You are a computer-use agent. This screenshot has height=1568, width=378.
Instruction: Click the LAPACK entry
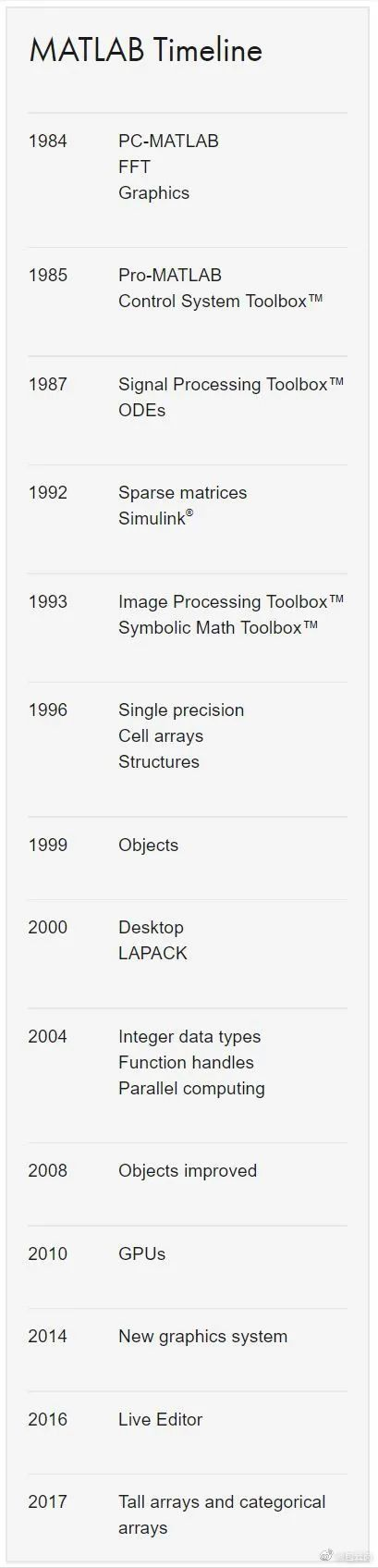pos(152,954)
